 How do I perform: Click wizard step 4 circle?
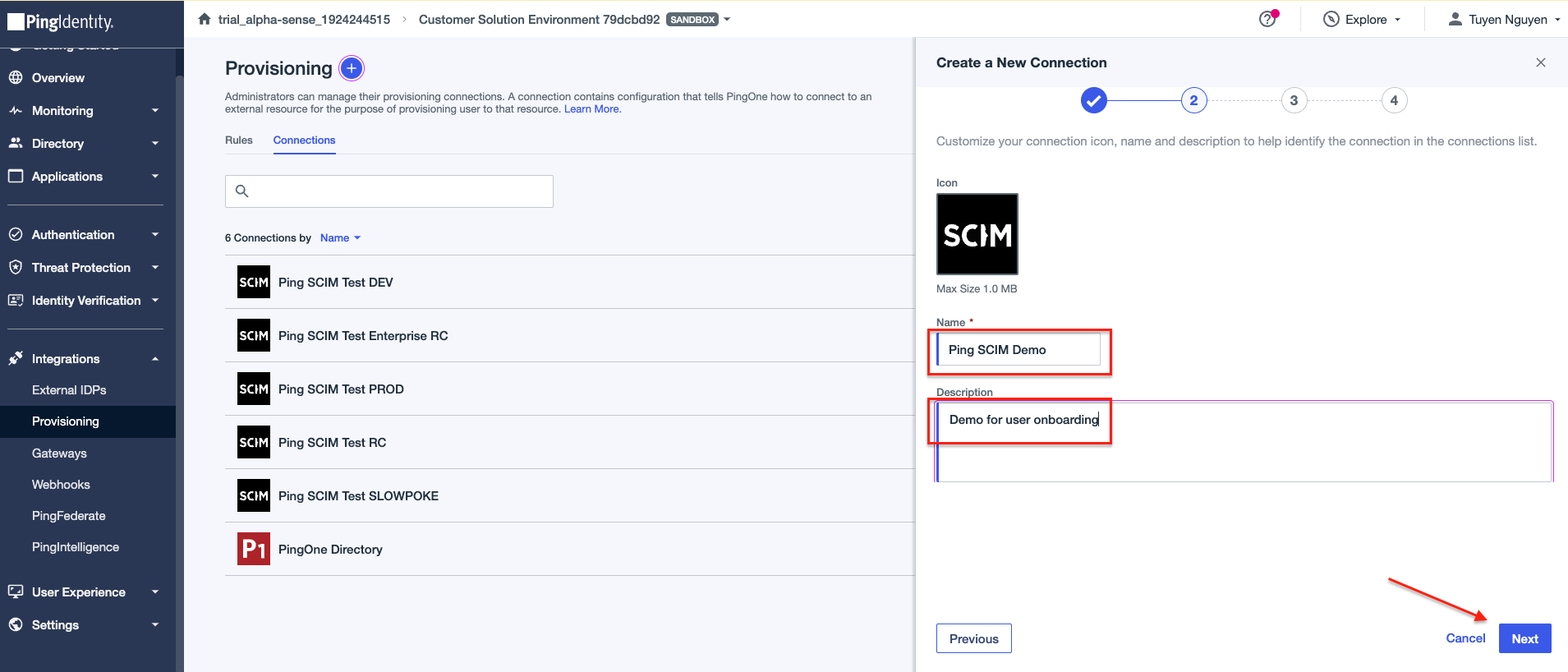click(1394, 100)
